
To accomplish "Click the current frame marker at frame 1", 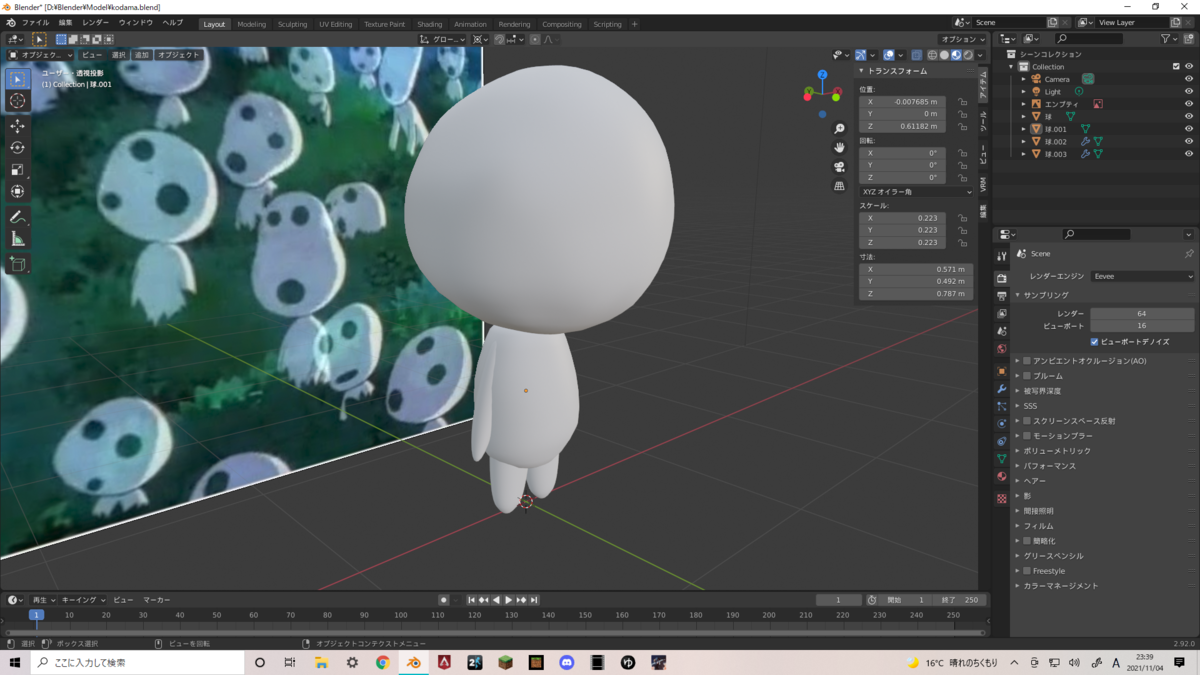I will (x=36, y=615).
